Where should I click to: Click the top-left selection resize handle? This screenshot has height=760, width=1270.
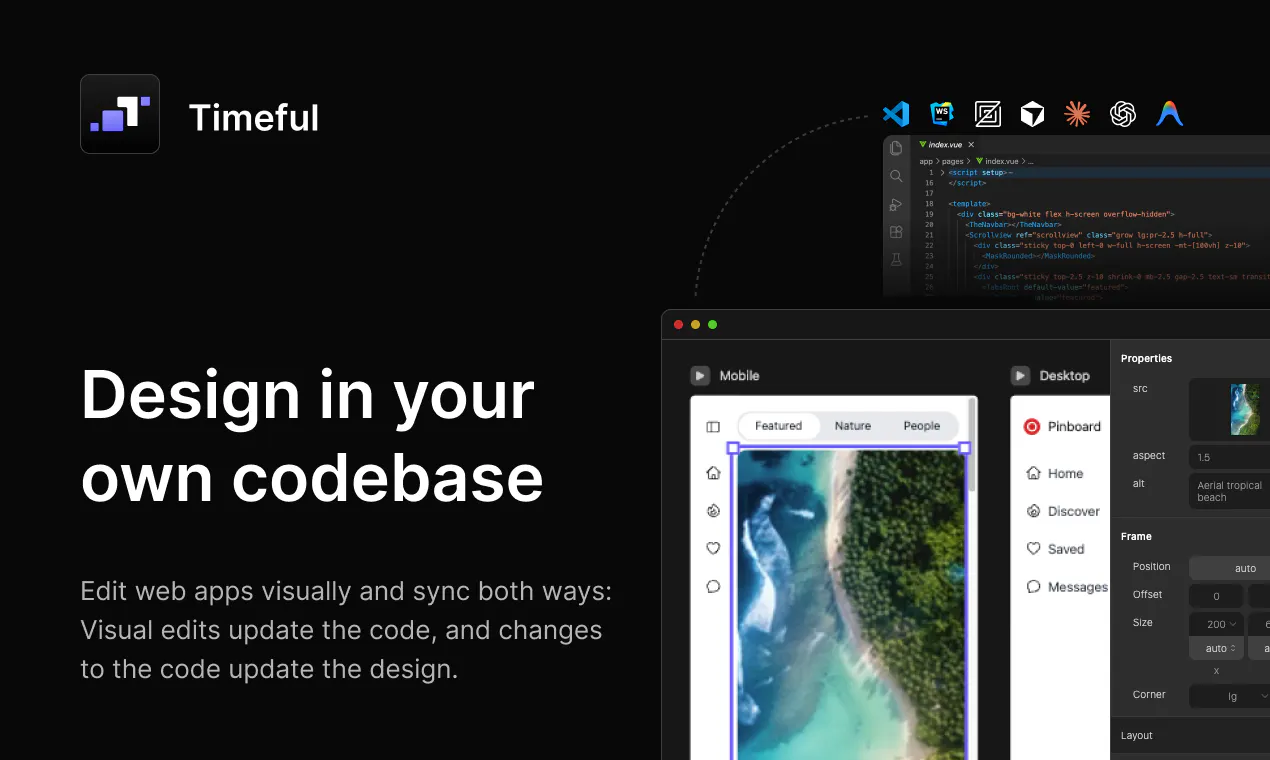pos(733,449)
